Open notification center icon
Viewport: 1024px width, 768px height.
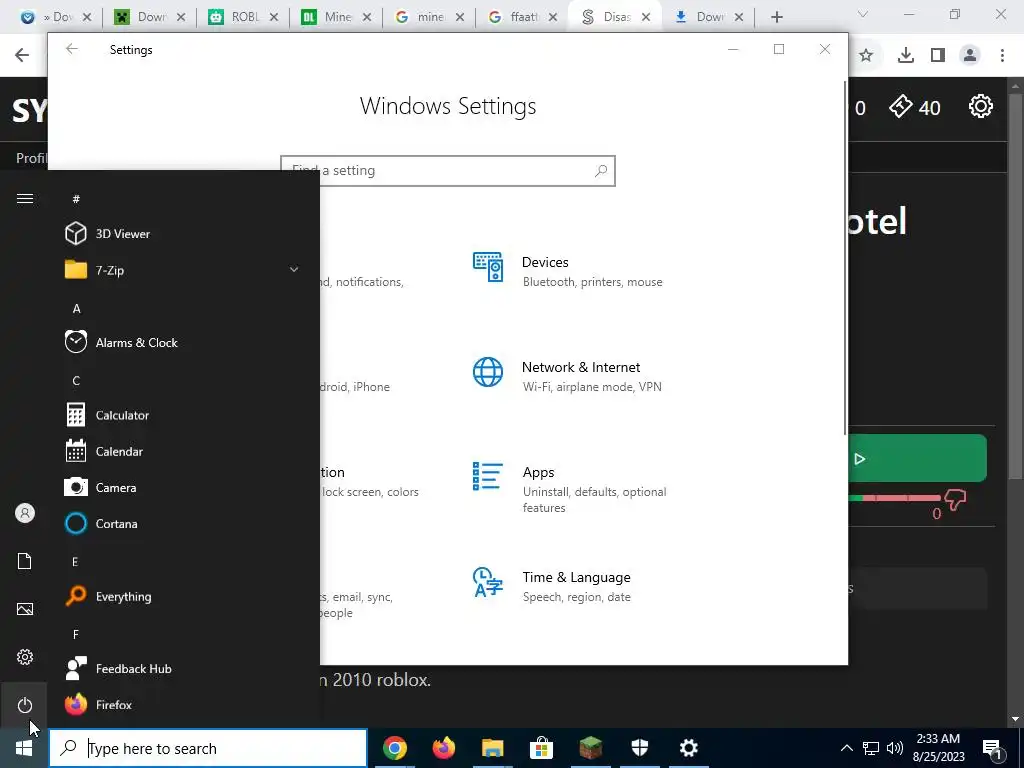992,749
